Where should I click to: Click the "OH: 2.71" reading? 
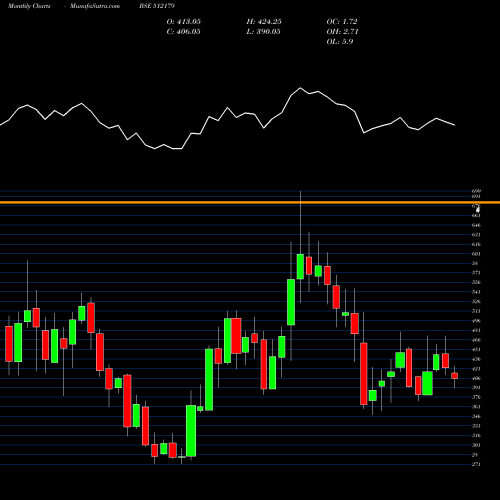point(342,32)
